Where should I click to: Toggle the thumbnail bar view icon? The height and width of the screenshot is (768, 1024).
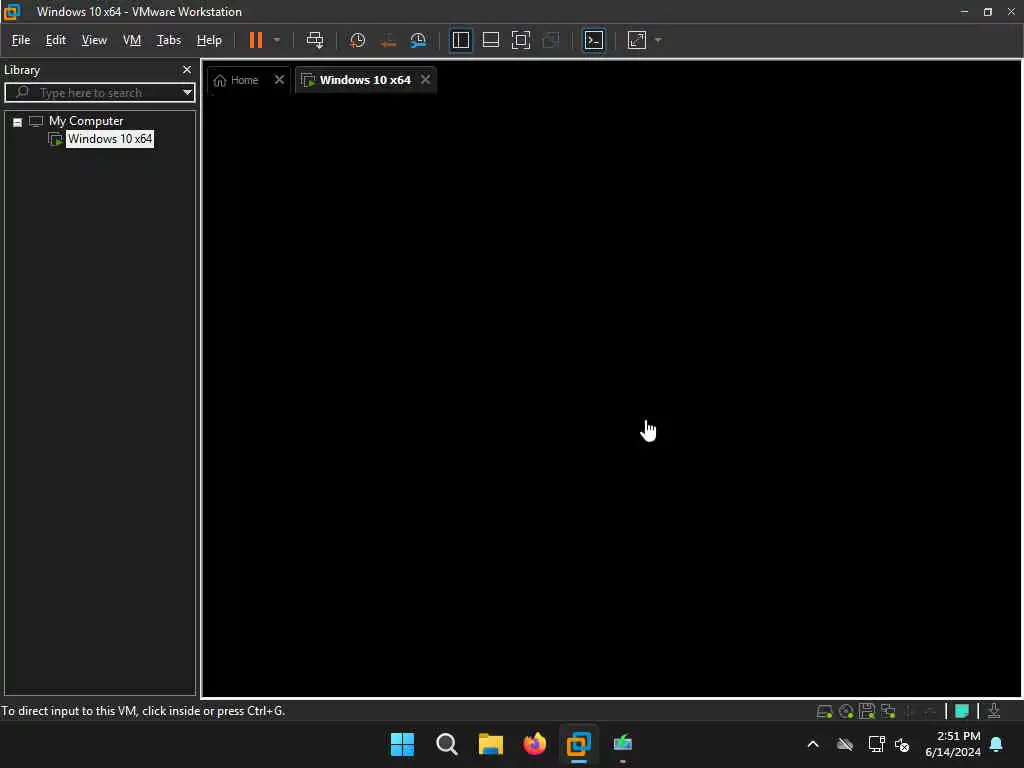490,40
